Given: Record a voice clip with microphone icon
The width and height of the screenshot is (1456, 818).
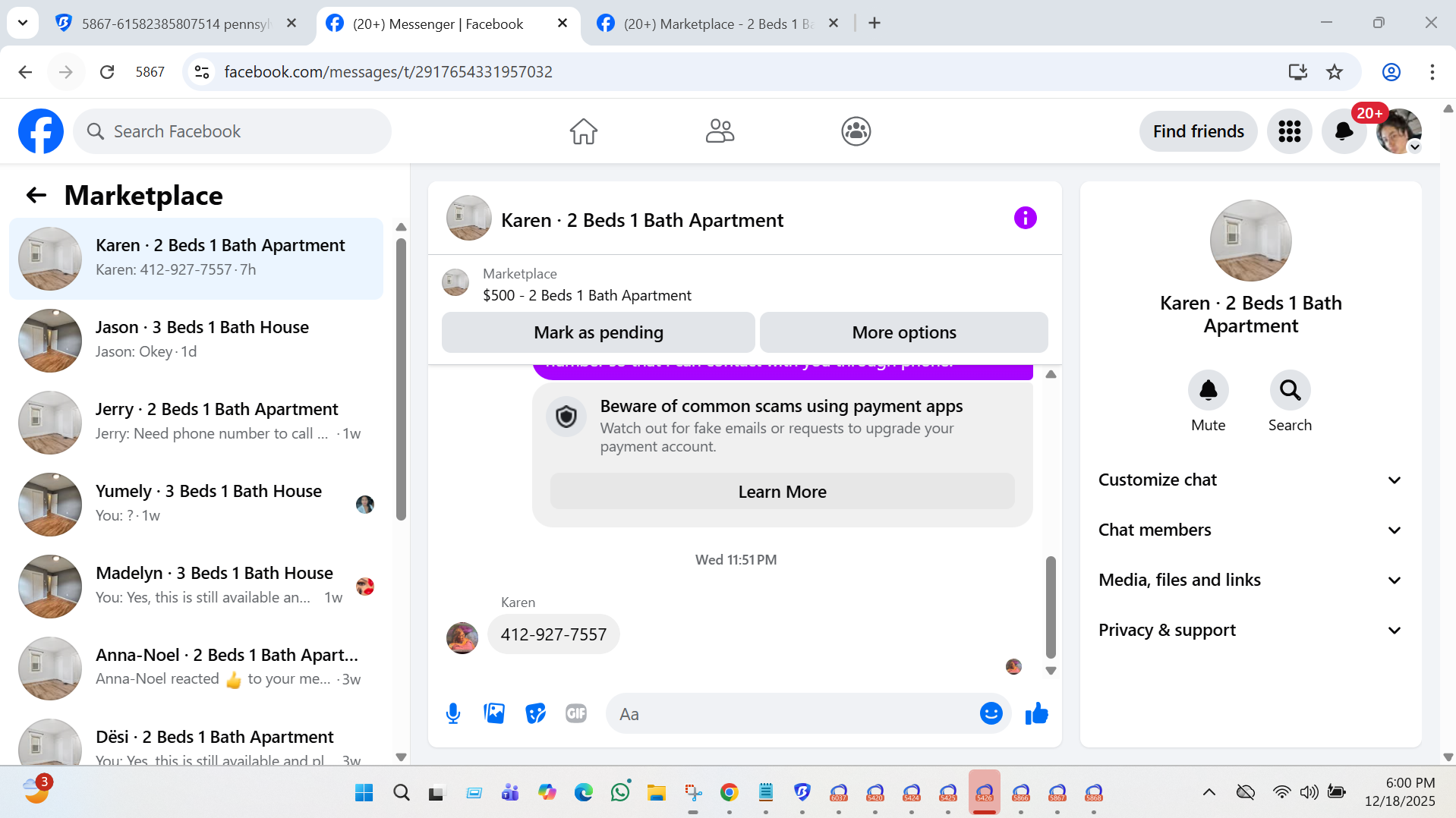Looking at the screenshot, I should pos(453,714).
